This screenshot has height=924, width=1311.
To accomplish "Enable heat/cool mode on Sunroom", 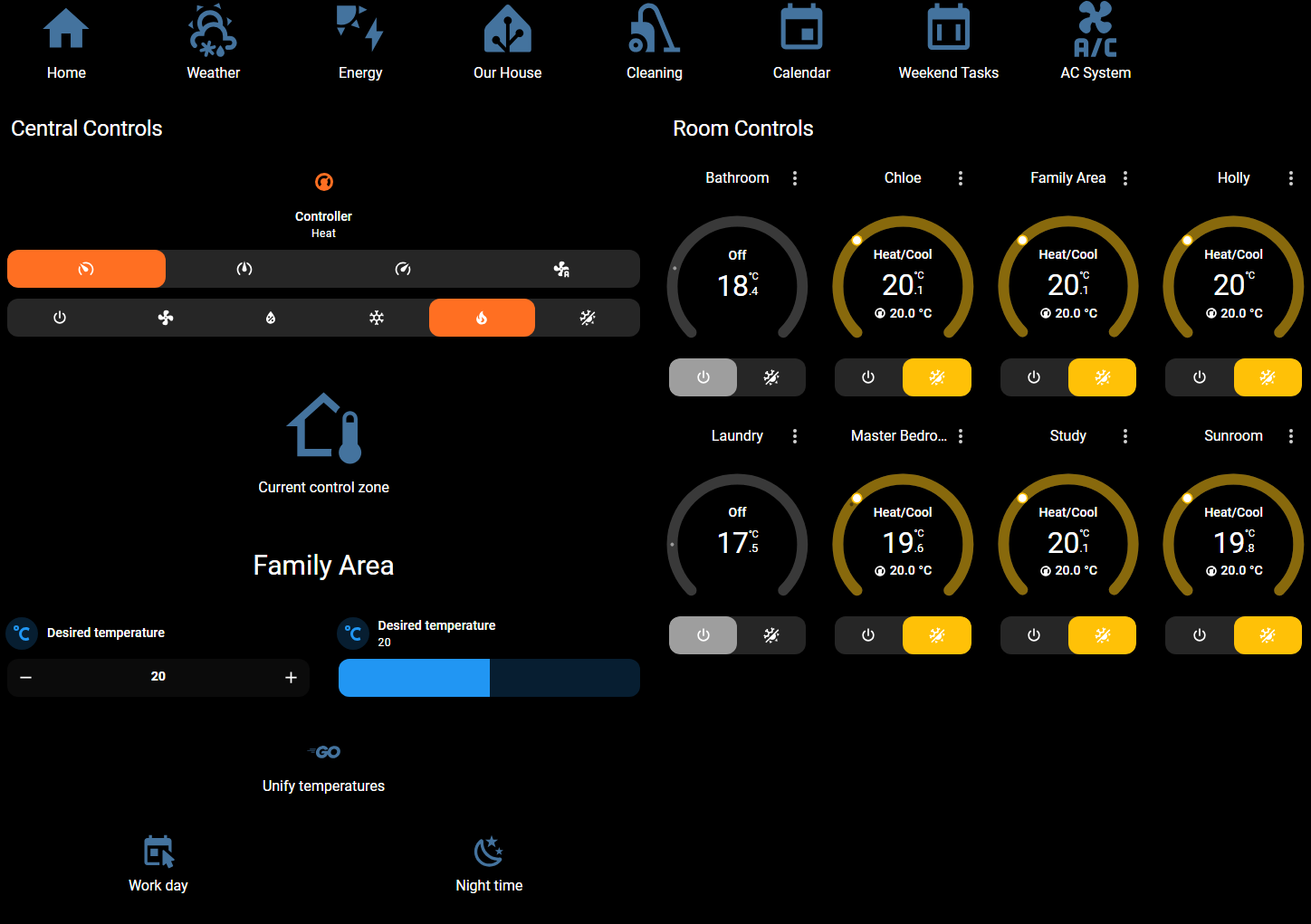I will pyautogui.click(x=1268, y=635).
